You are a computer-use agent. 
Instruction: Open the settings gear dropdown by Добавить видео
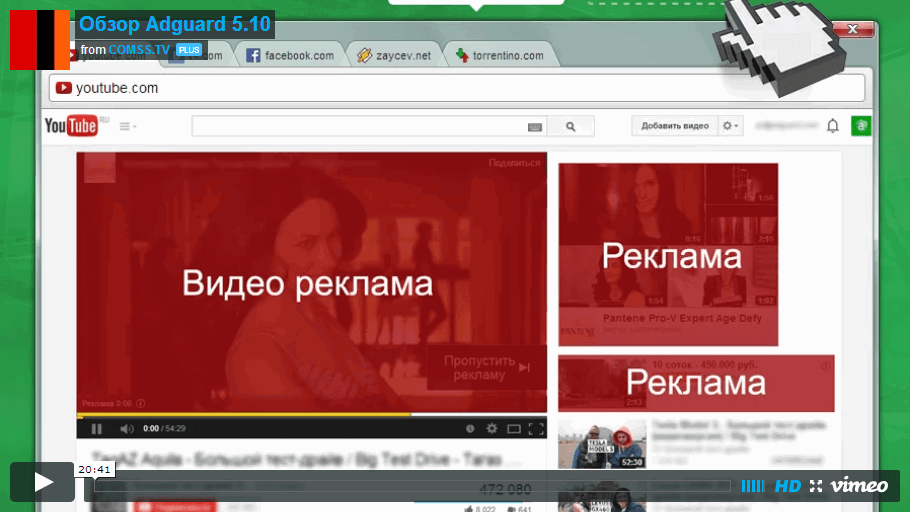click(x=730, y=125)
